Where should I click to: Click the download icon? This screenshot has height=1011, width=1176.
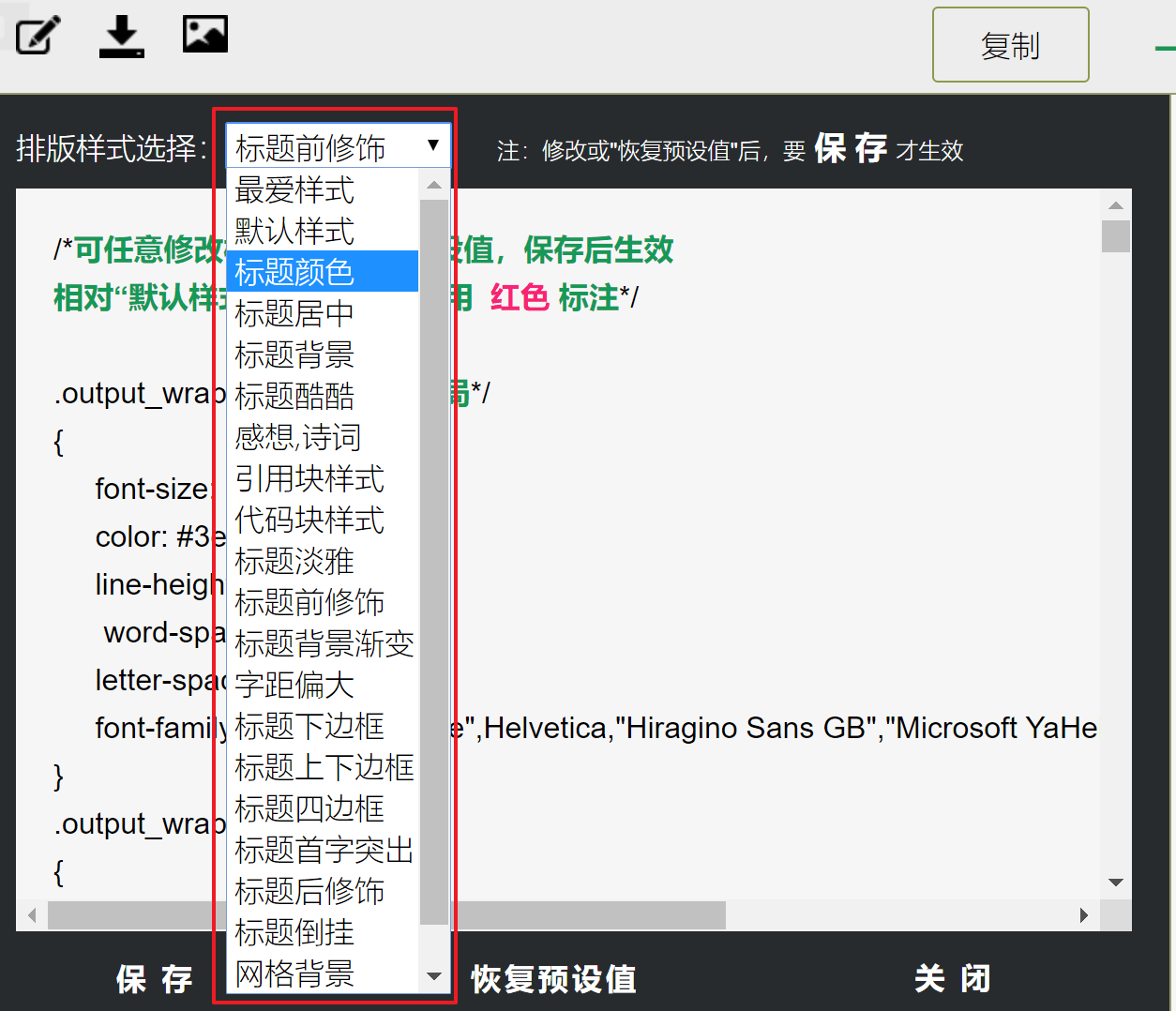(121, 36)
